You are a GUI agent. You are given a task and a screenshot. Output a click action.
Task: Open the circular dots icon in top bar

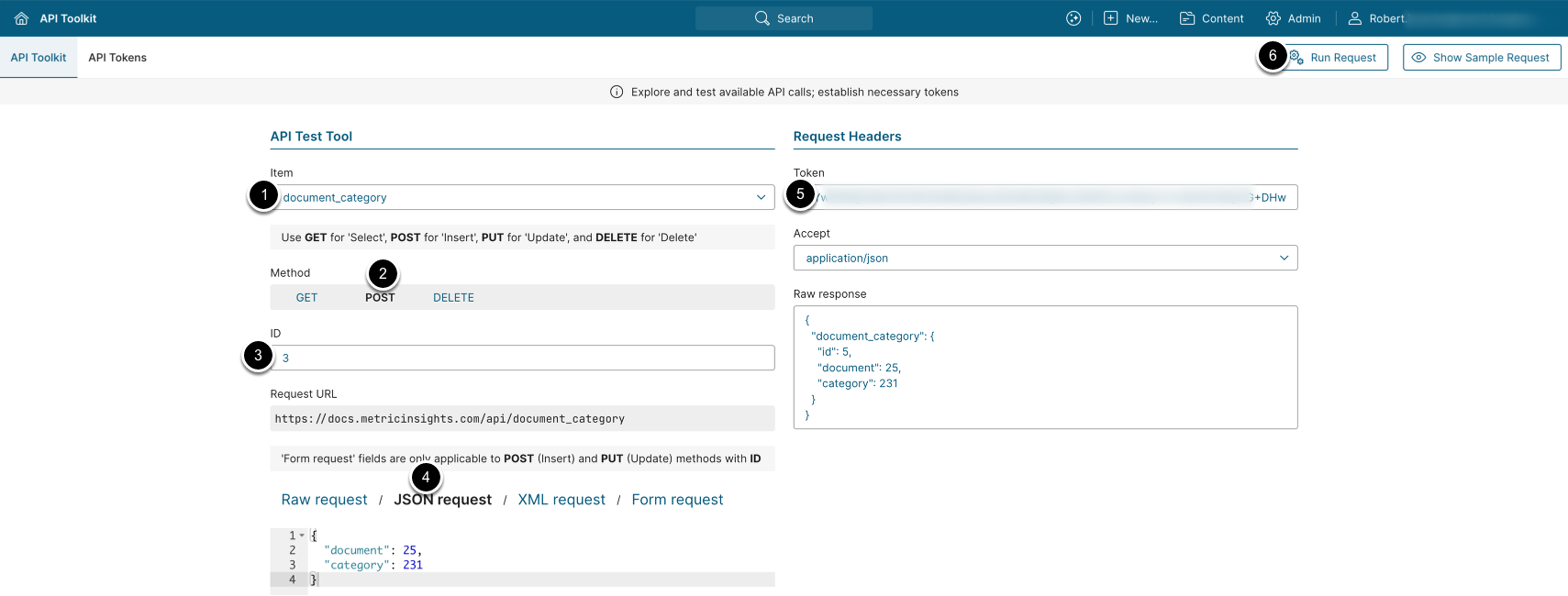pyautogui.click(x=1073, y=18)
